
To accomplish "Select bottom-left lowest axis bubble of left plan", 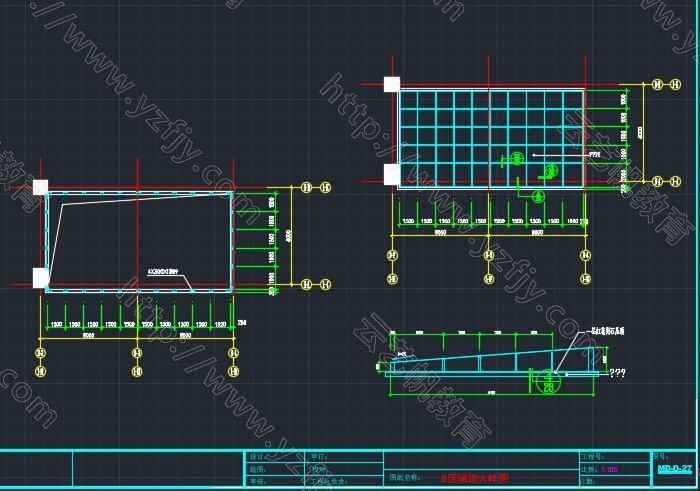I will coord(40,372).
